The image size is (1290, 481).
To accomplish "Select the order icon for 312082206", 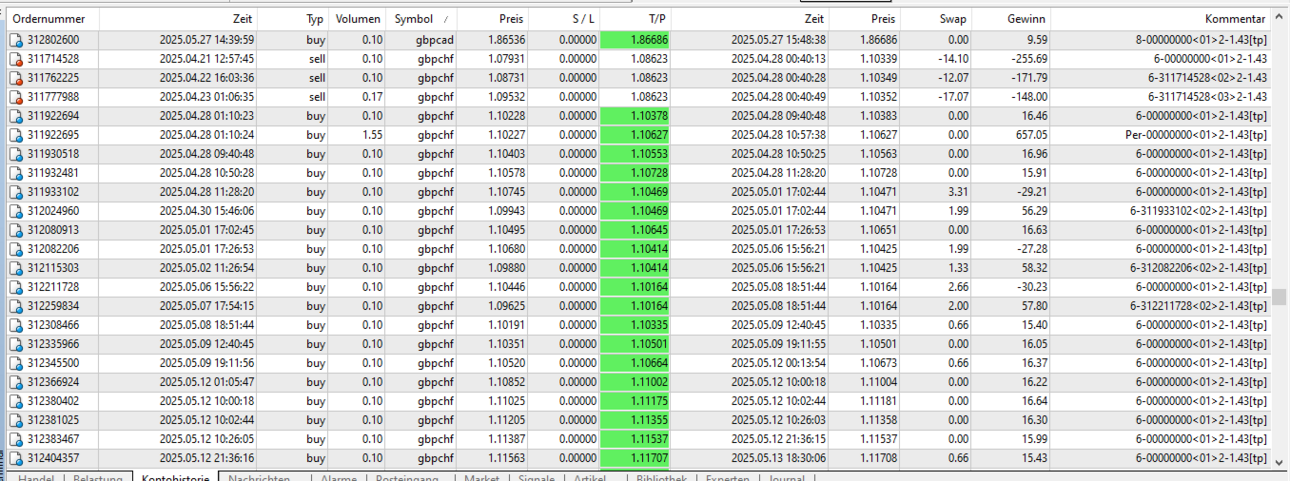I will [16, 250].
